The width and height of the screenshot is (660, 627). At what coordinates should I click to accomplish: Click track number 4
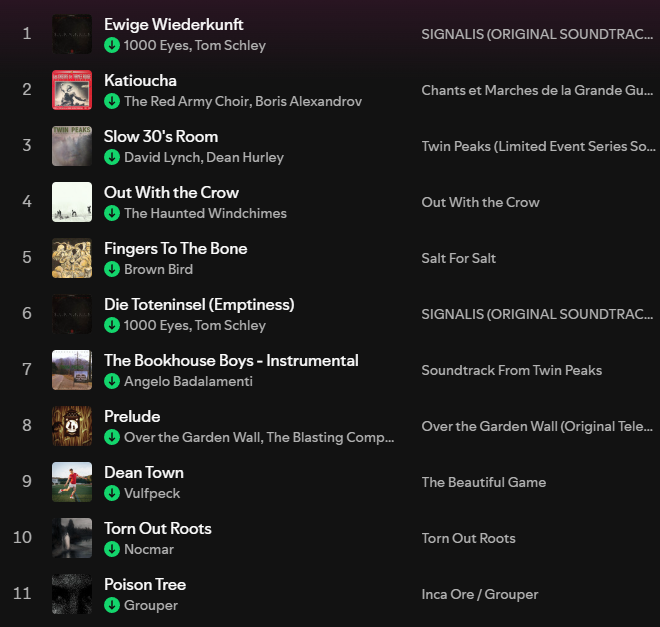coord(27,201)
